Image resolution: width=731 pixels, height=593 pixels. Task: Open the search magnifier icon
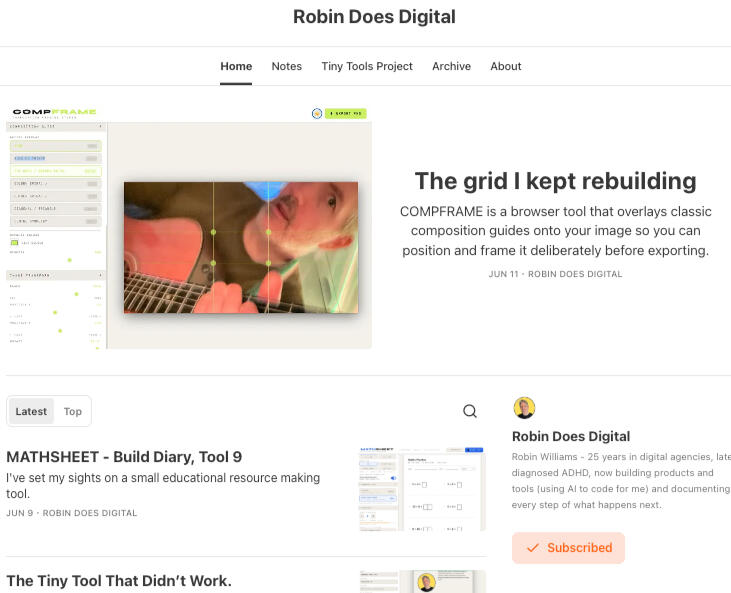469,411
